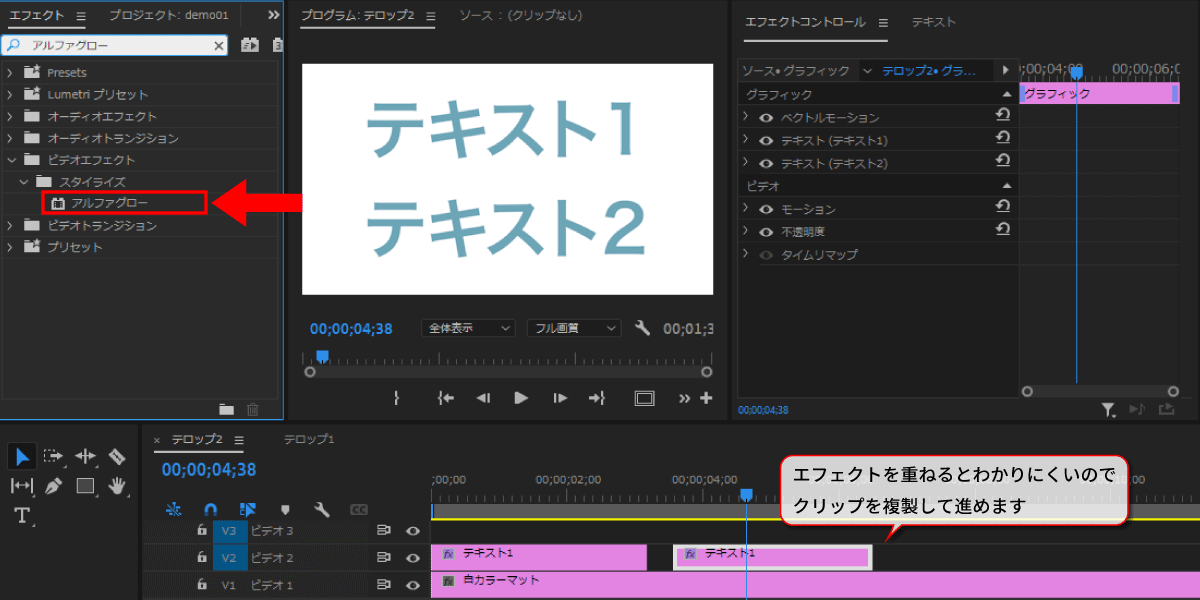
Task: Toggle sync lock on ビデオ 3
Action: [384, 531]
